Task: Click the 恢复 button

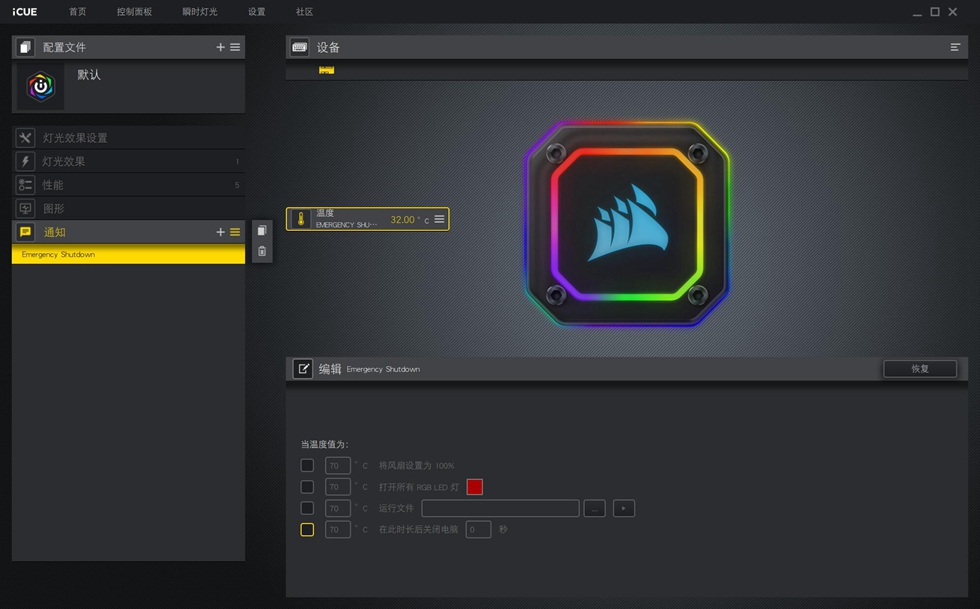Action: [x=919, y=369]
